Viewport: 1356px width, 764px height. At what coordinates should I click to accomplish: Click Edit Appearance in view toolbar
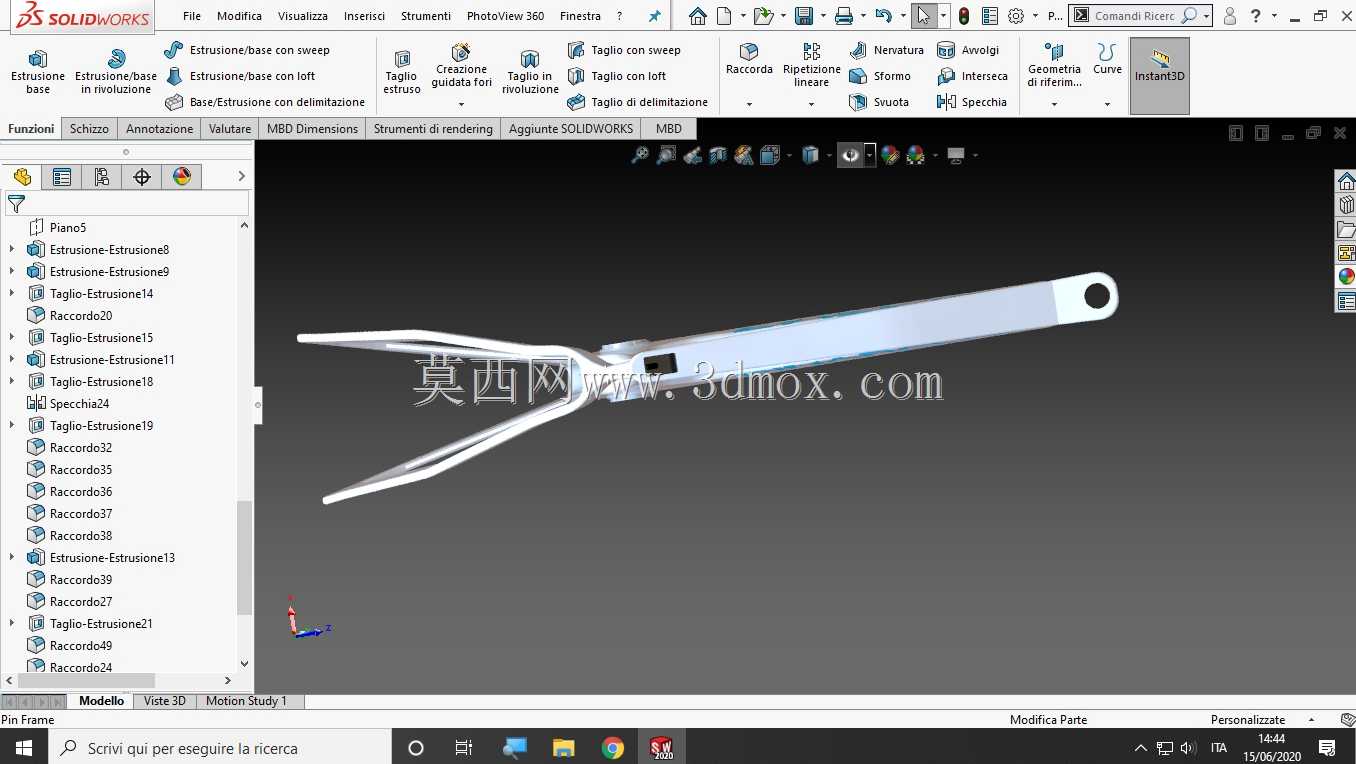(890, 155)
